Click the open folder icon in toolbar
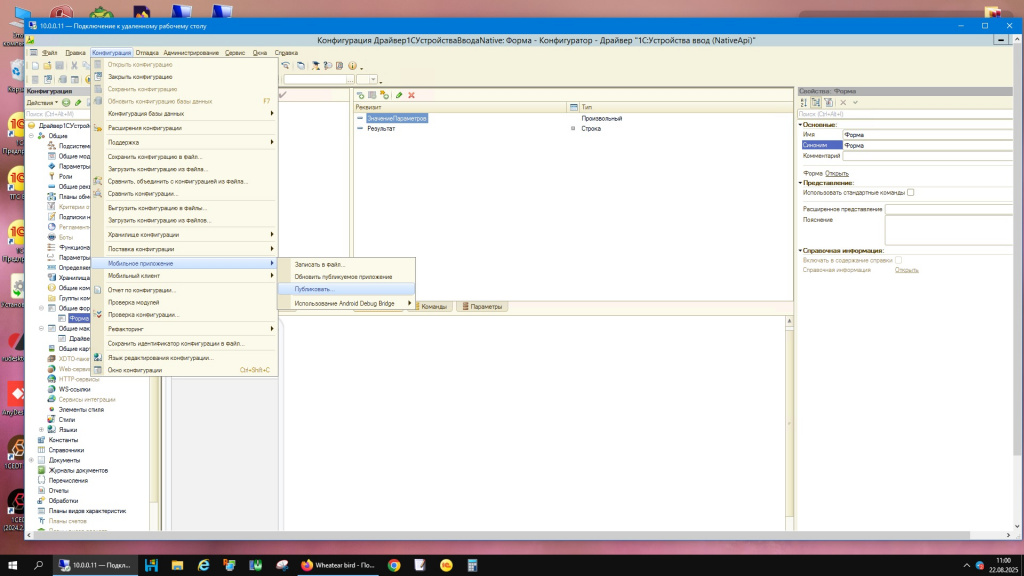 [x=47, y=66]
